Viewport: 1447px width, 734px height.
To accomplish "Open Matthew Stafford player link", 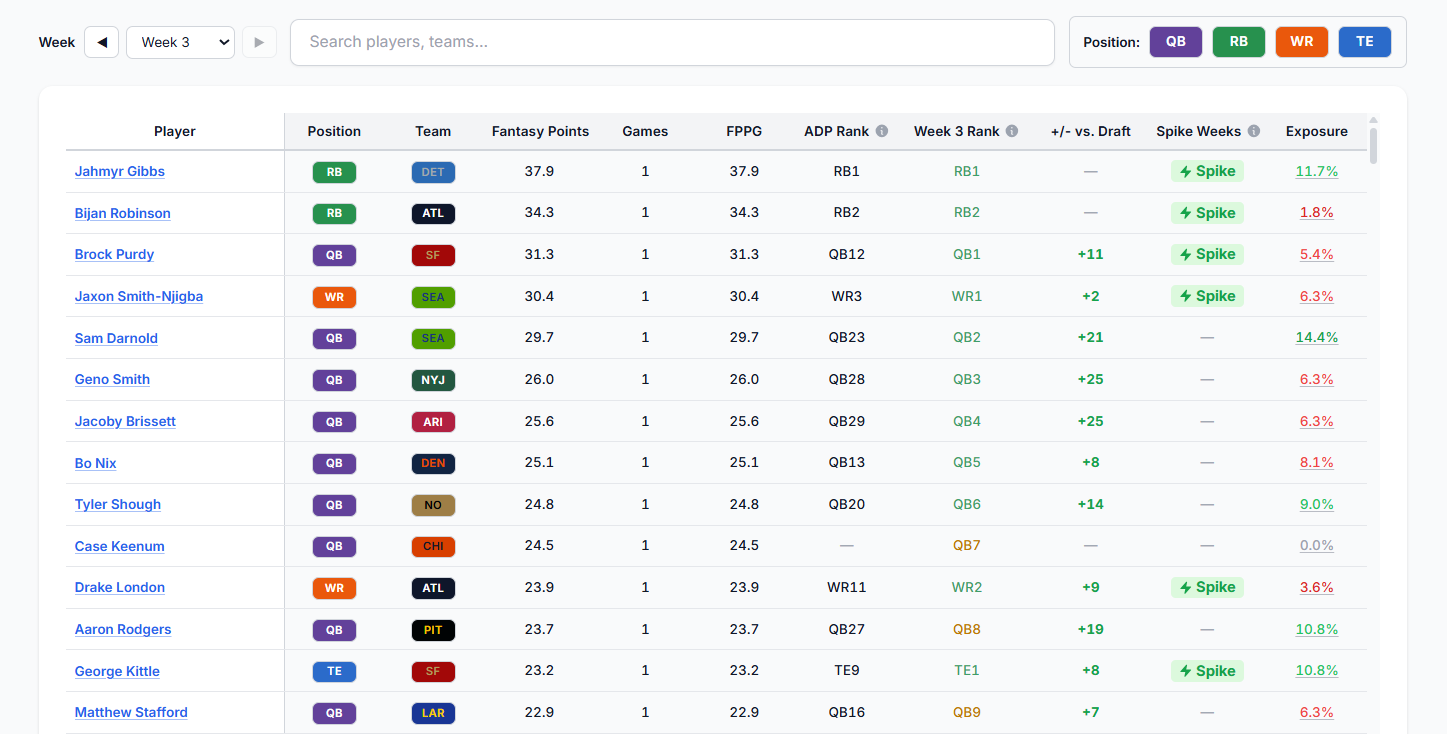I will pyautogui.click(x=131, y=712).
